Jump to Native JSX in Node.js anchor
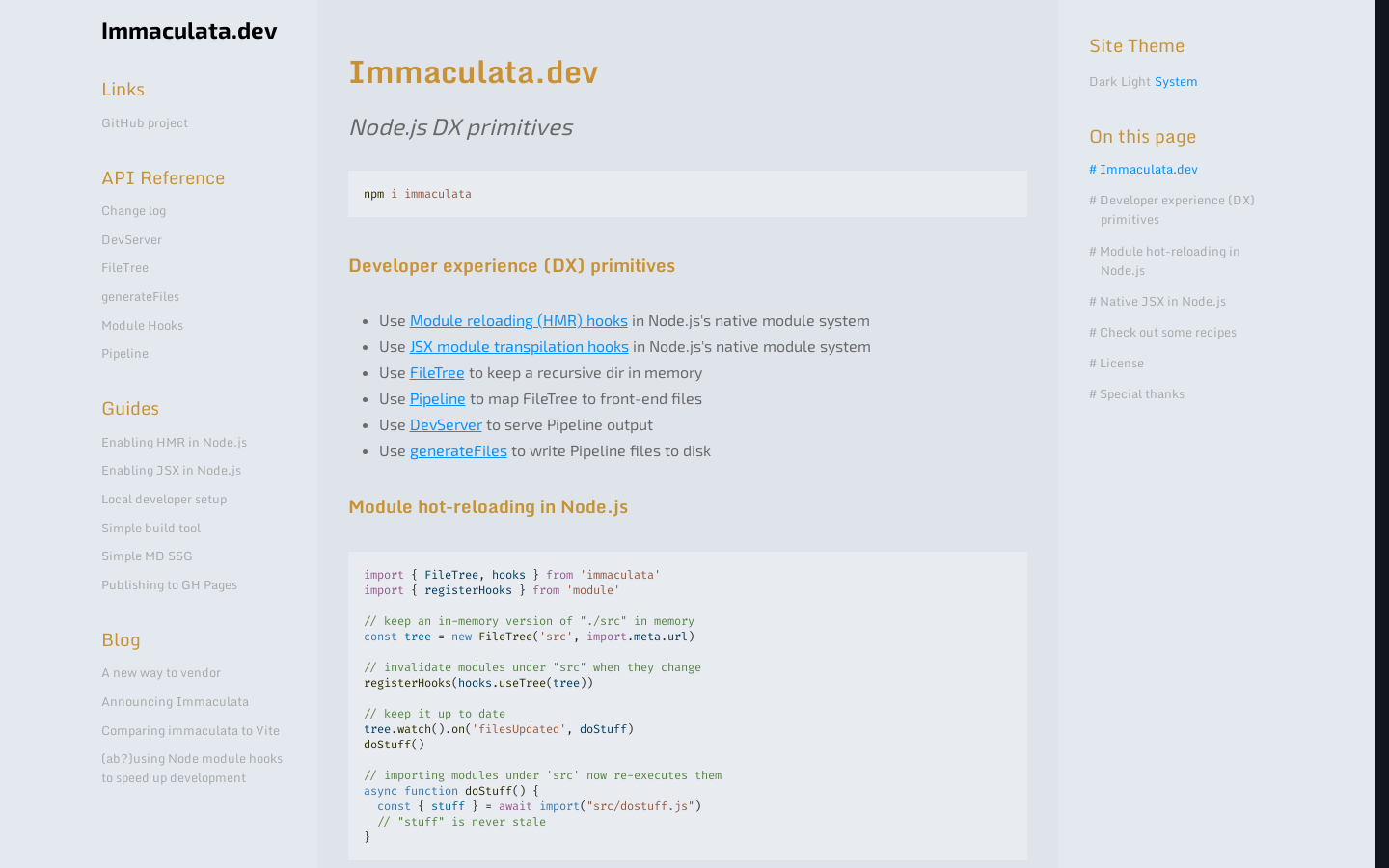 point(1157,302)
